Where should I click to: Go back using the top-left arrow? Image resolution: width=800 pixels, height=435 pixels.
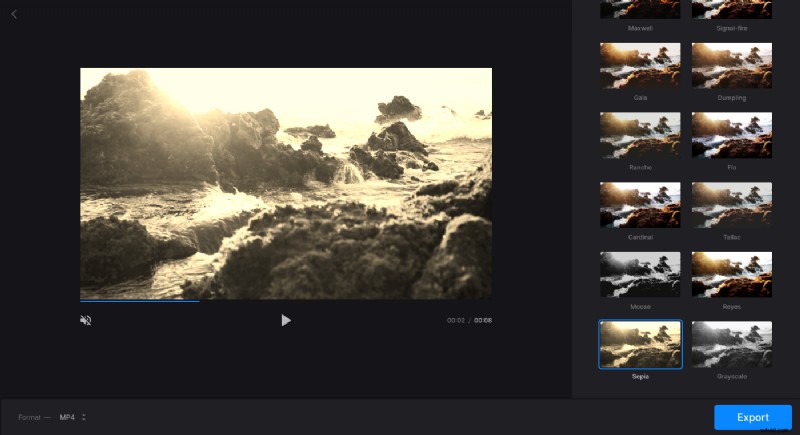[14, 14]
